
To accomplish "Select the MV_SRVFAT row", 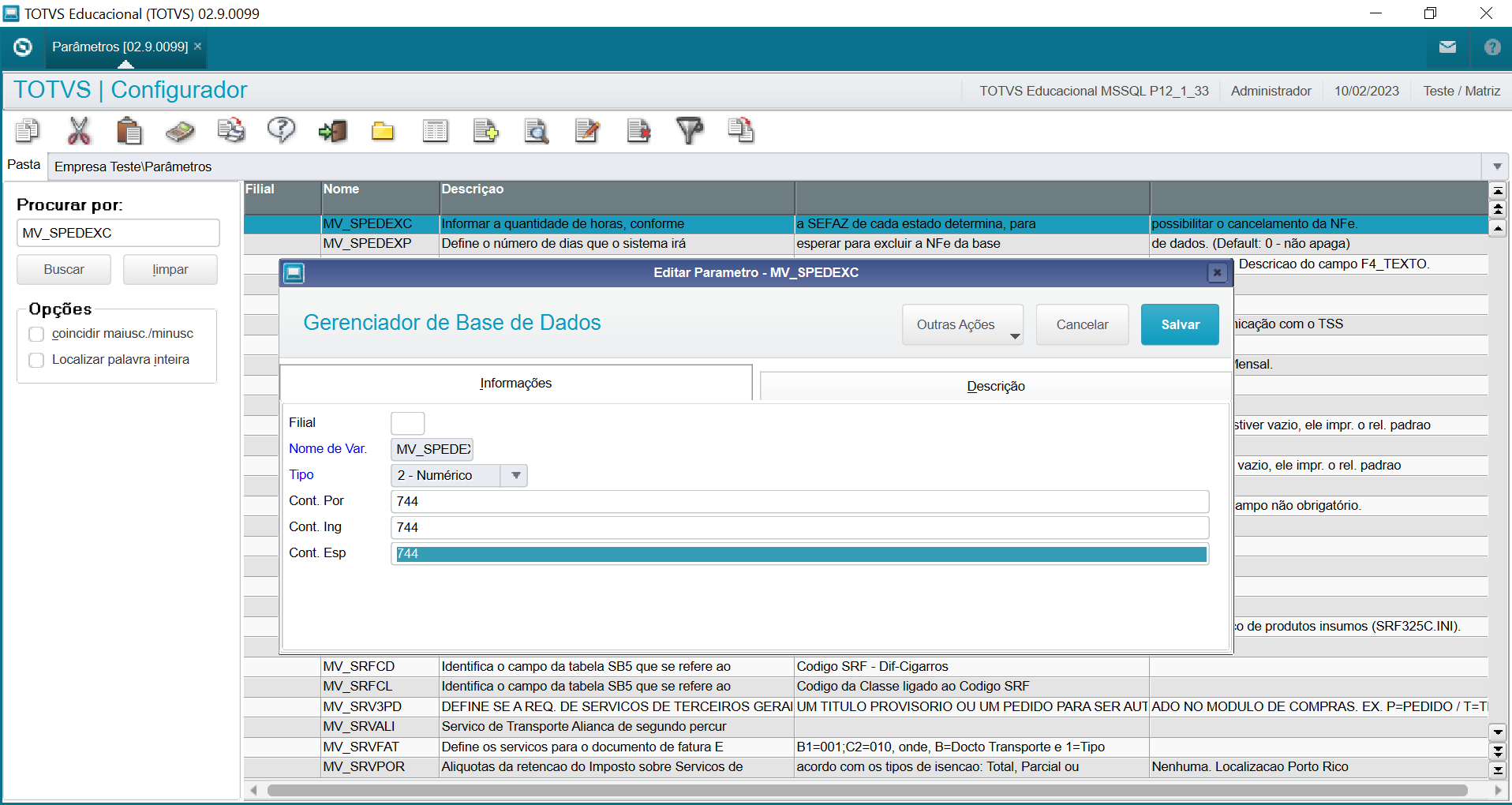I will tap(866, 747).
